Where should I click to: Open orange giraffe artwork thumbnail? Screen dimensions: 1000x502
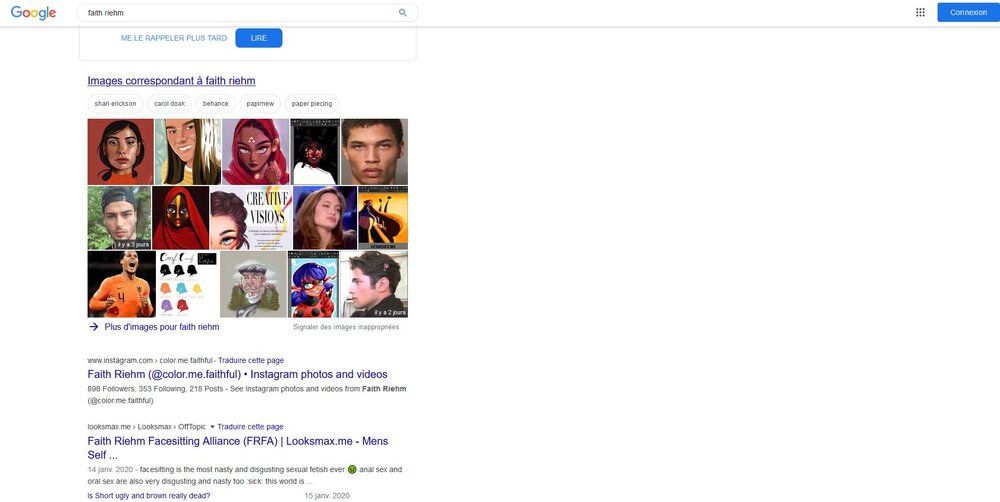[x=383, y=218]
